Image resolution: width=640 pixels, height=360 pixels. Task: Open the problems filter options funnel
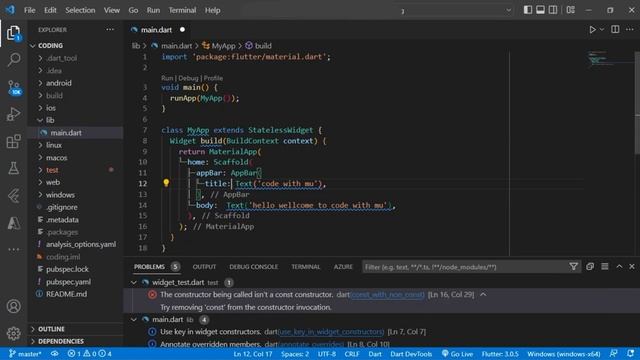pos(573,267)
